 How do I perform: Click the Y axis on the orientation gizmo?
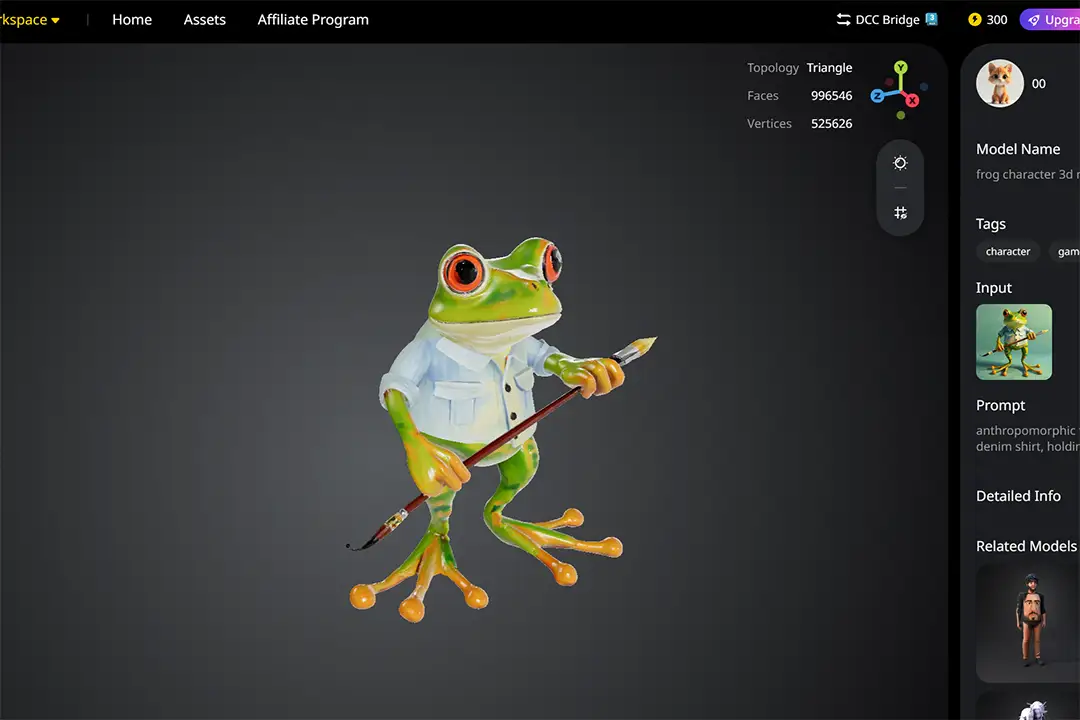click(x=899, y=66)
